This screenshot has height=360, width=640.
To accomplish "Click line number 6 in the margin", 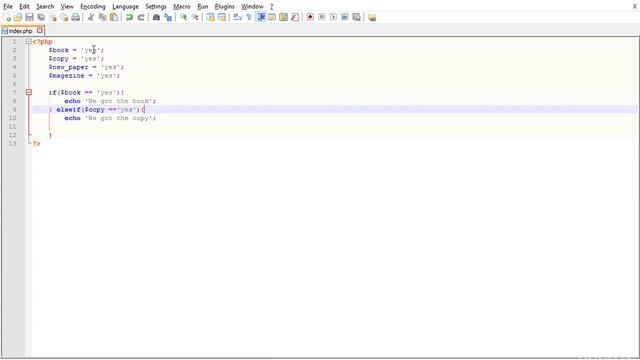I will tap(14, 84).
